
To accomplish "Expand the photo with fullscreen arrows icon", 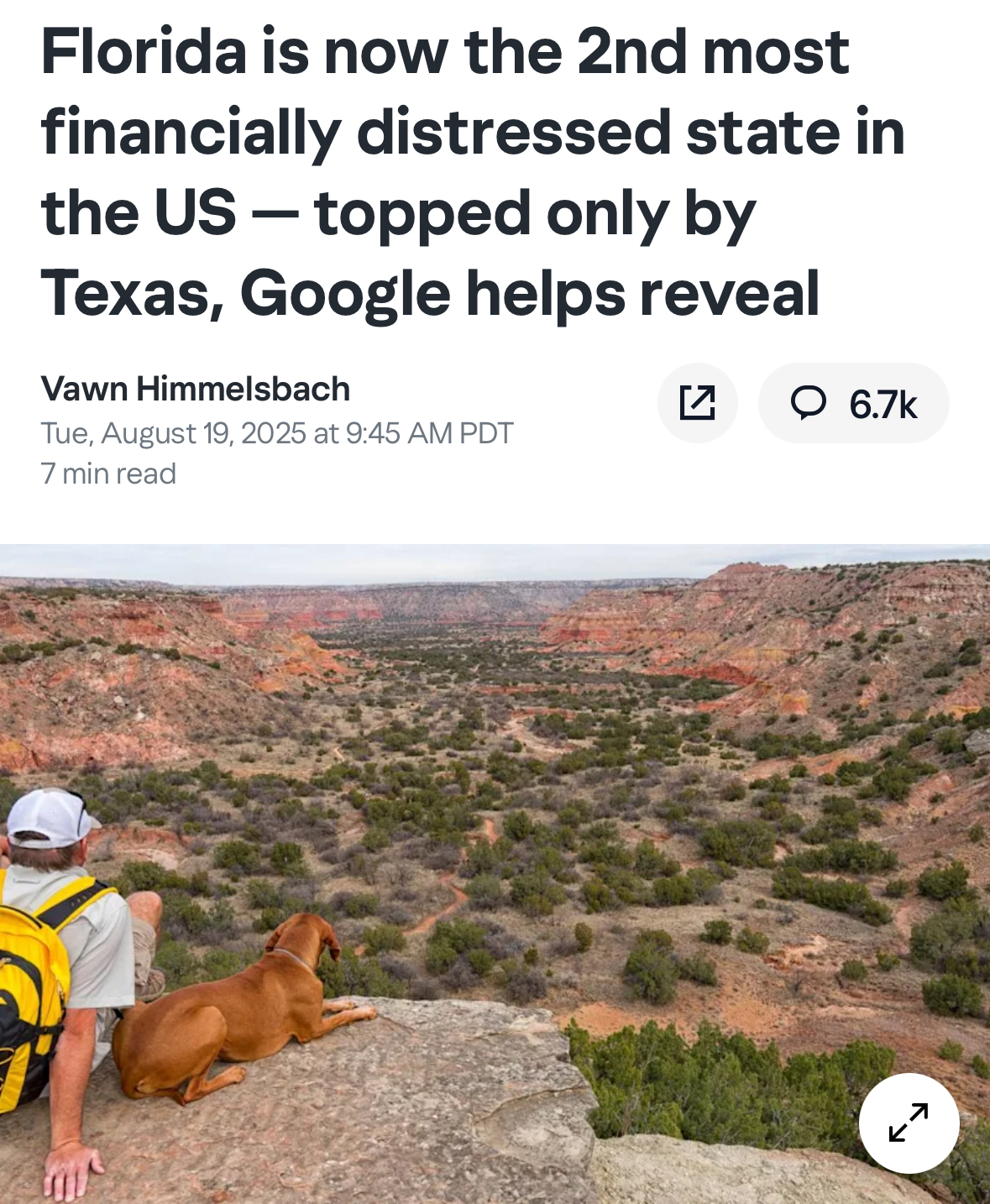I will pyautogui.click(x=909, y=1123).
